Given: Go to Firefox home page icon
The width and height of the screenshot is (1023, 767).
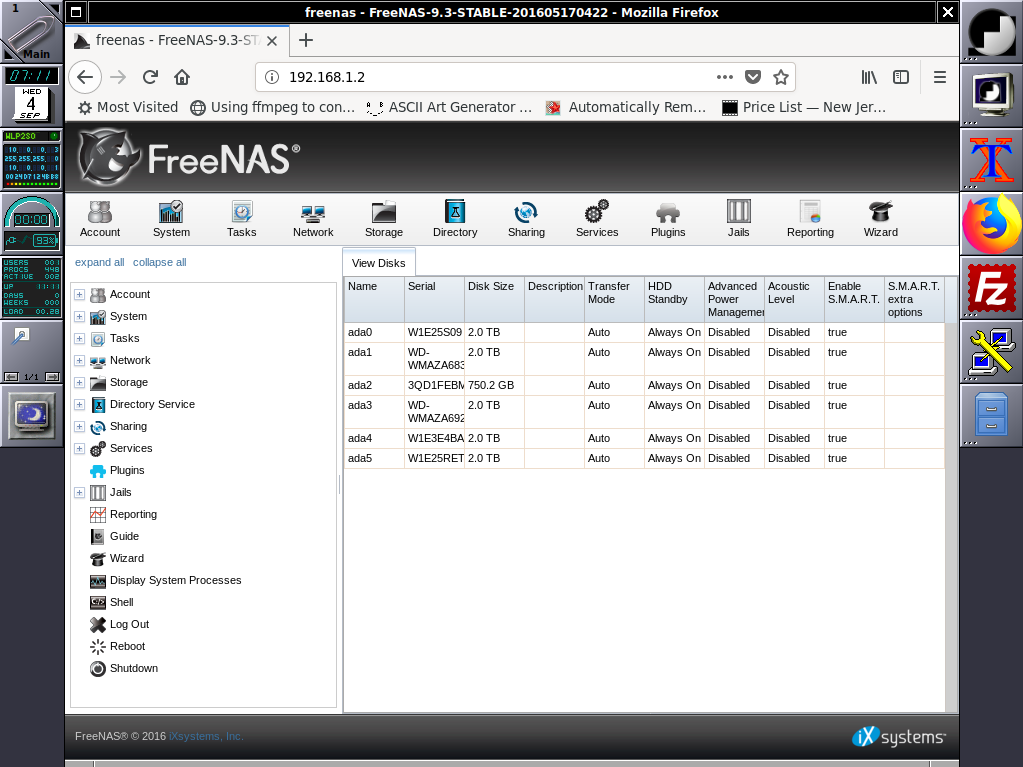Looking at the screenshot, I should click(182, 77).
